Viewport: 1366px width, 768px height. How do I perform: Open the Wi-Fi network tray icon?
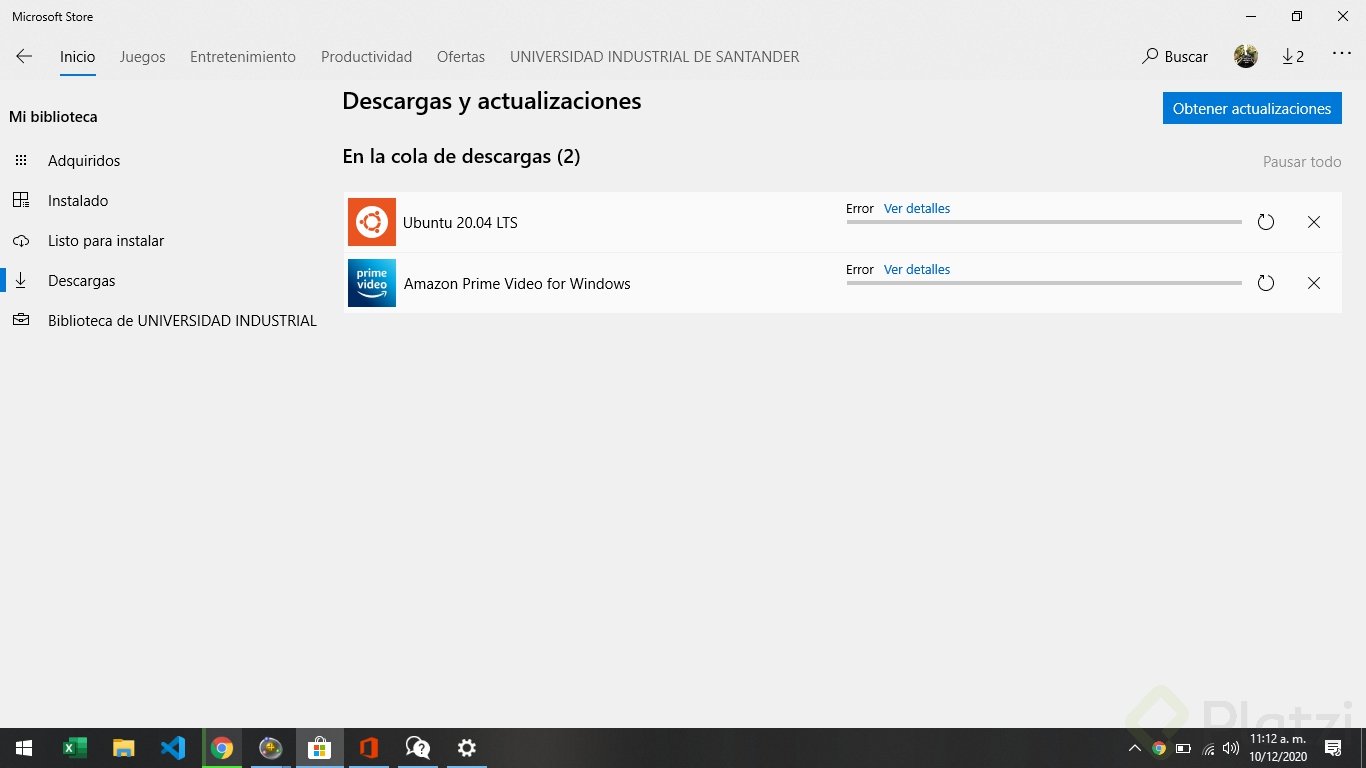(x=1208, y=748)
